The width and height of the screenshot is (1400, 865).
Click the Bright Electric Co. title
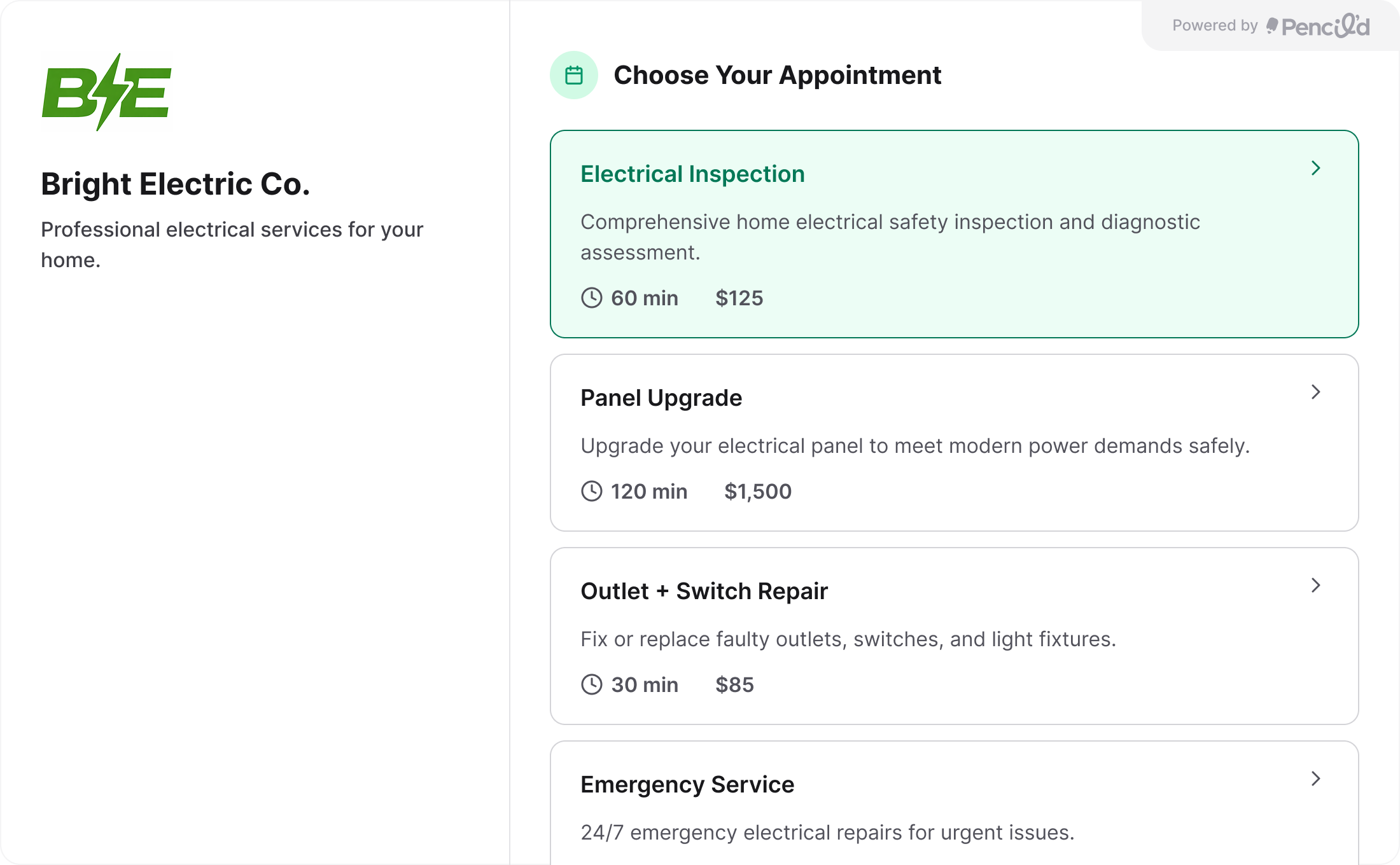pyautogui.click(x=176, y=184)
